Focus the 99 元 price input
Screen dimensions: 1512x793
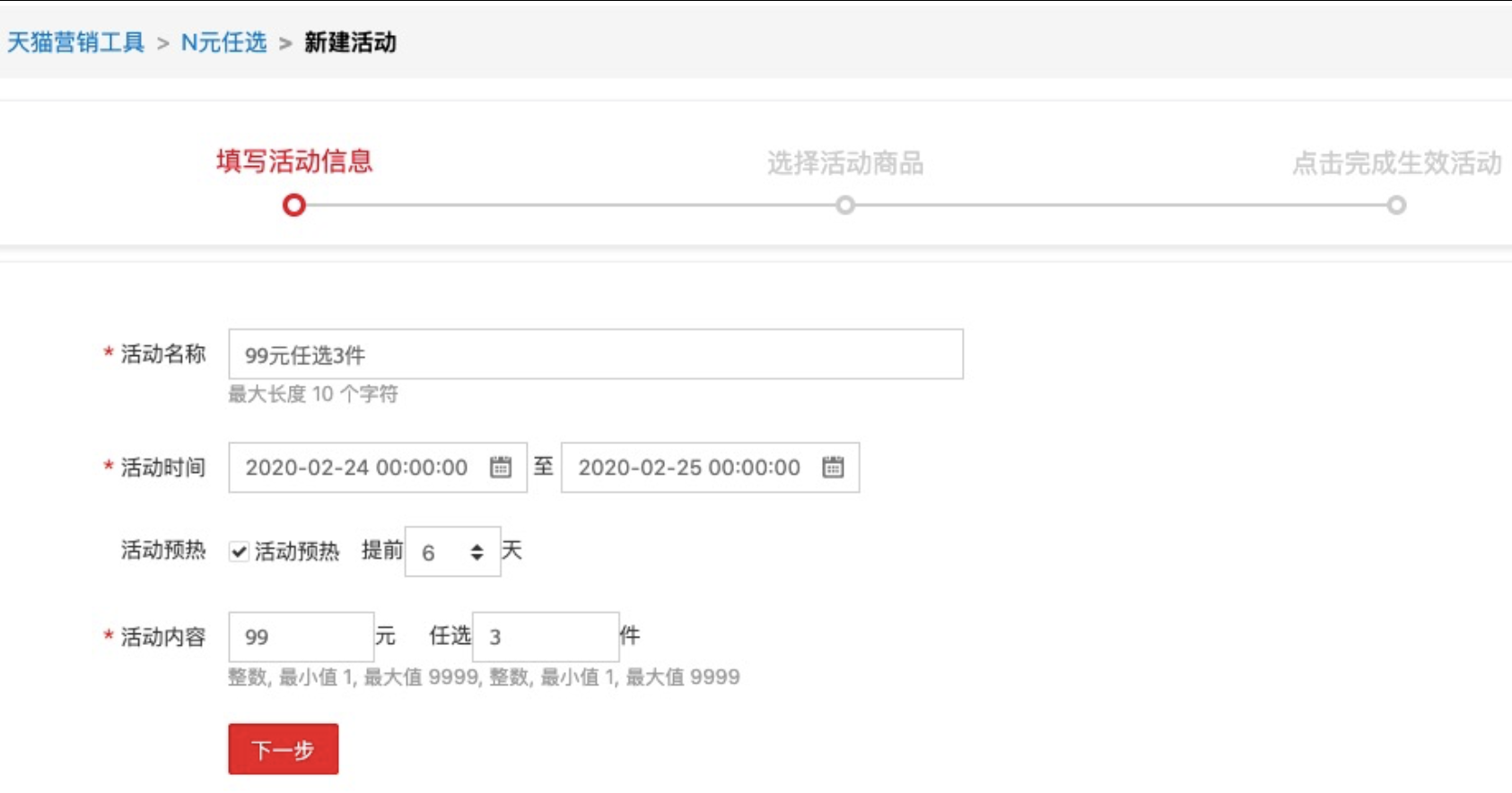[x=302, y=637]
